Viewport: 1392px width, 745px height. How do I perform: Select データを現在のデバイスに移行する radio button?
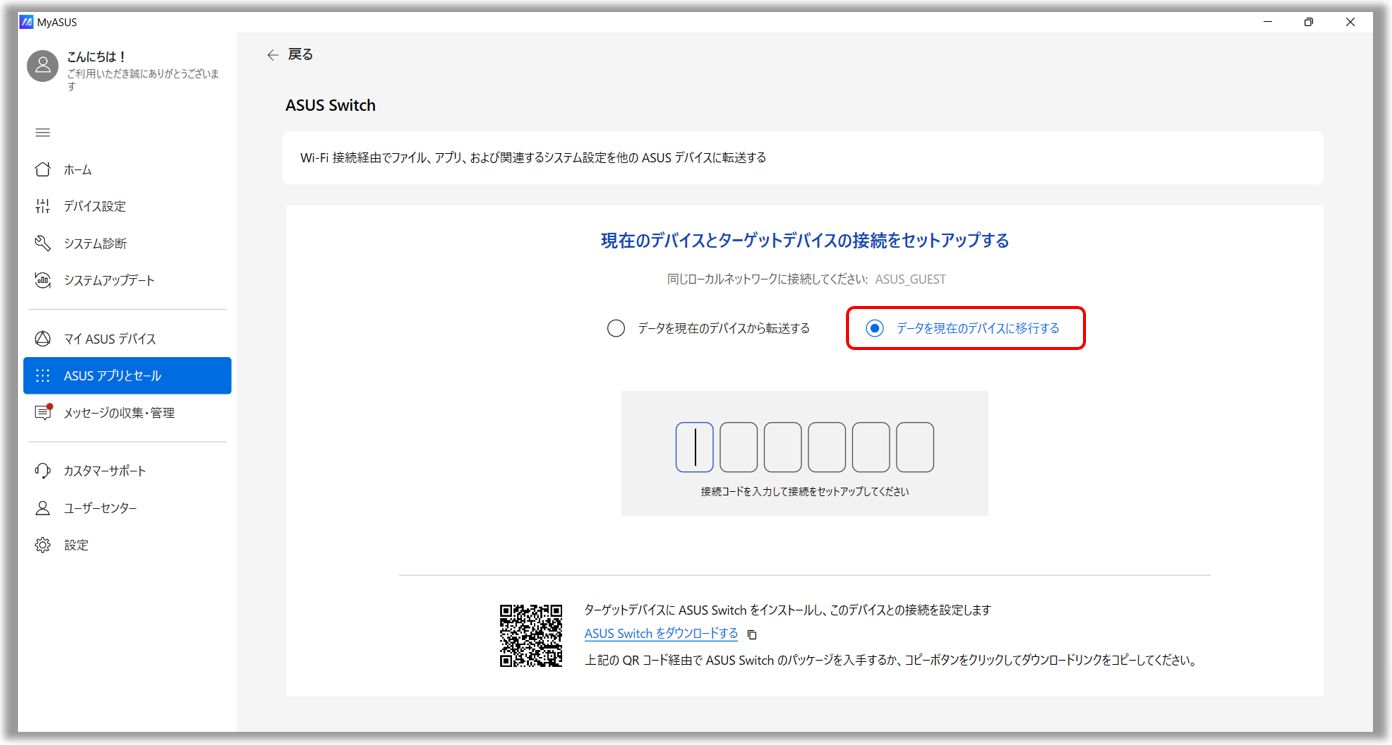pos(875,328)
